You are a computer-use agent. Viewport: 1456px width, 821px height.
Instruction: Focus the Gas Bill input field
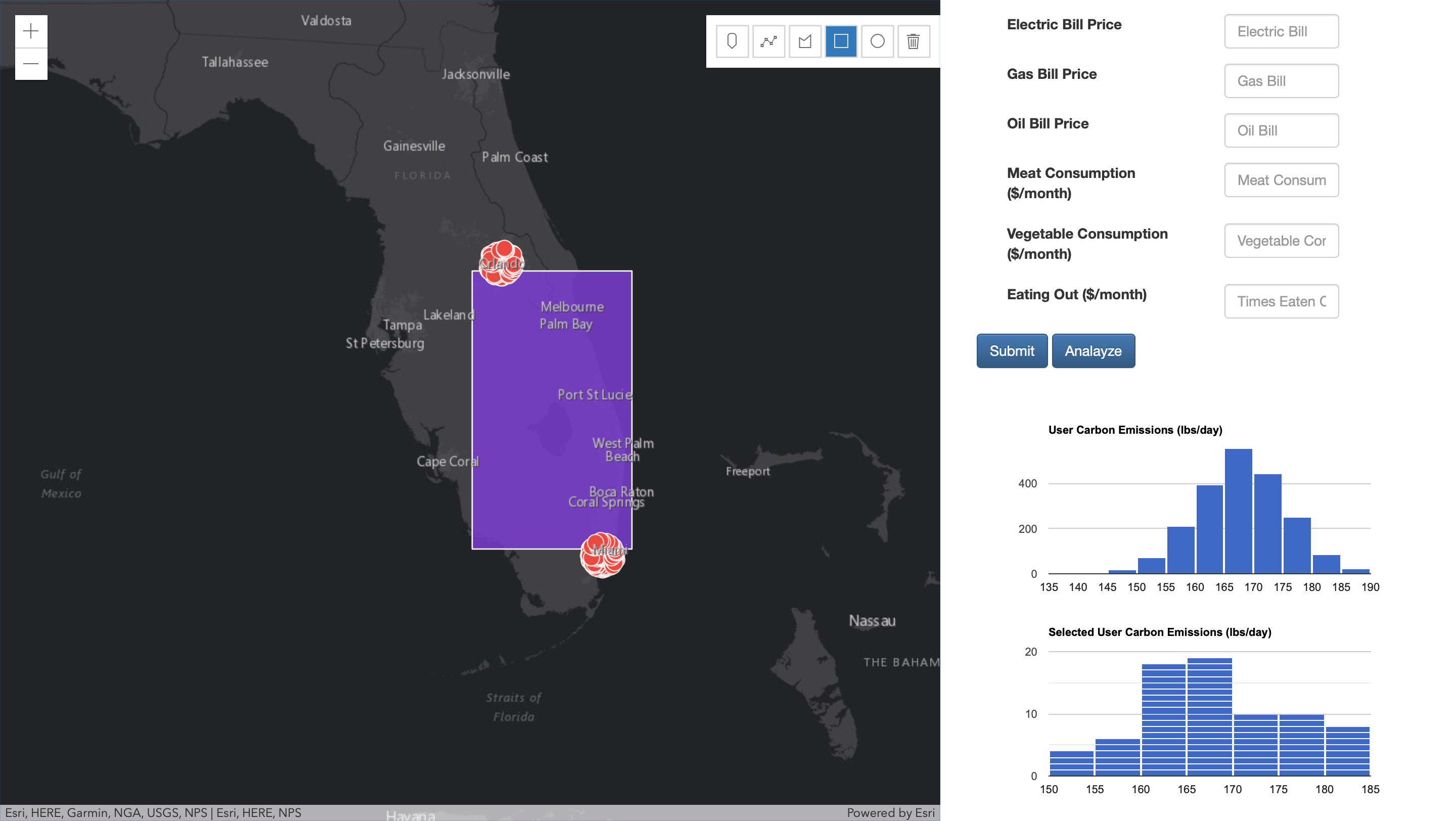pos(1281,81)
